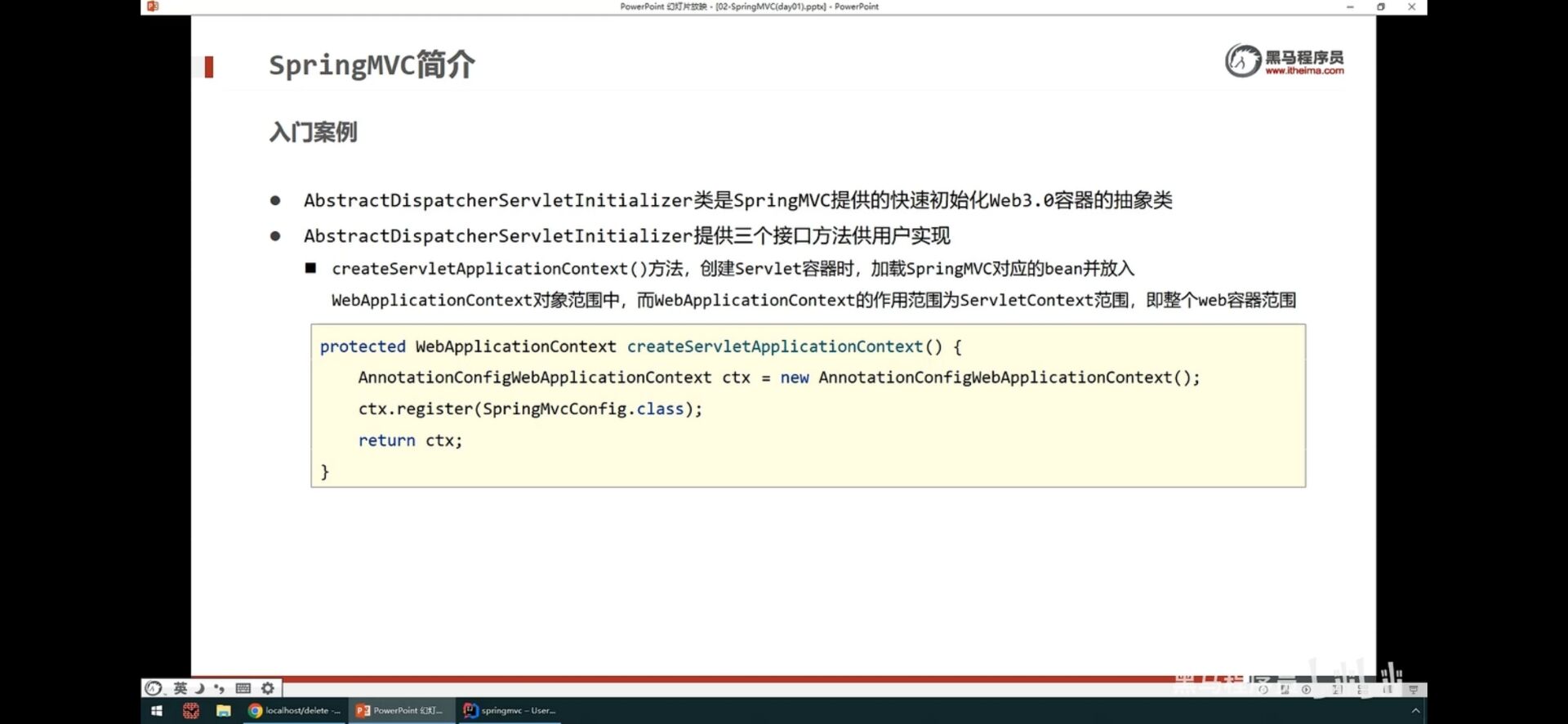1568x724 pixels.
Task: Click the PowerPoint icon in title bar
Action: [x=153, y=7]
